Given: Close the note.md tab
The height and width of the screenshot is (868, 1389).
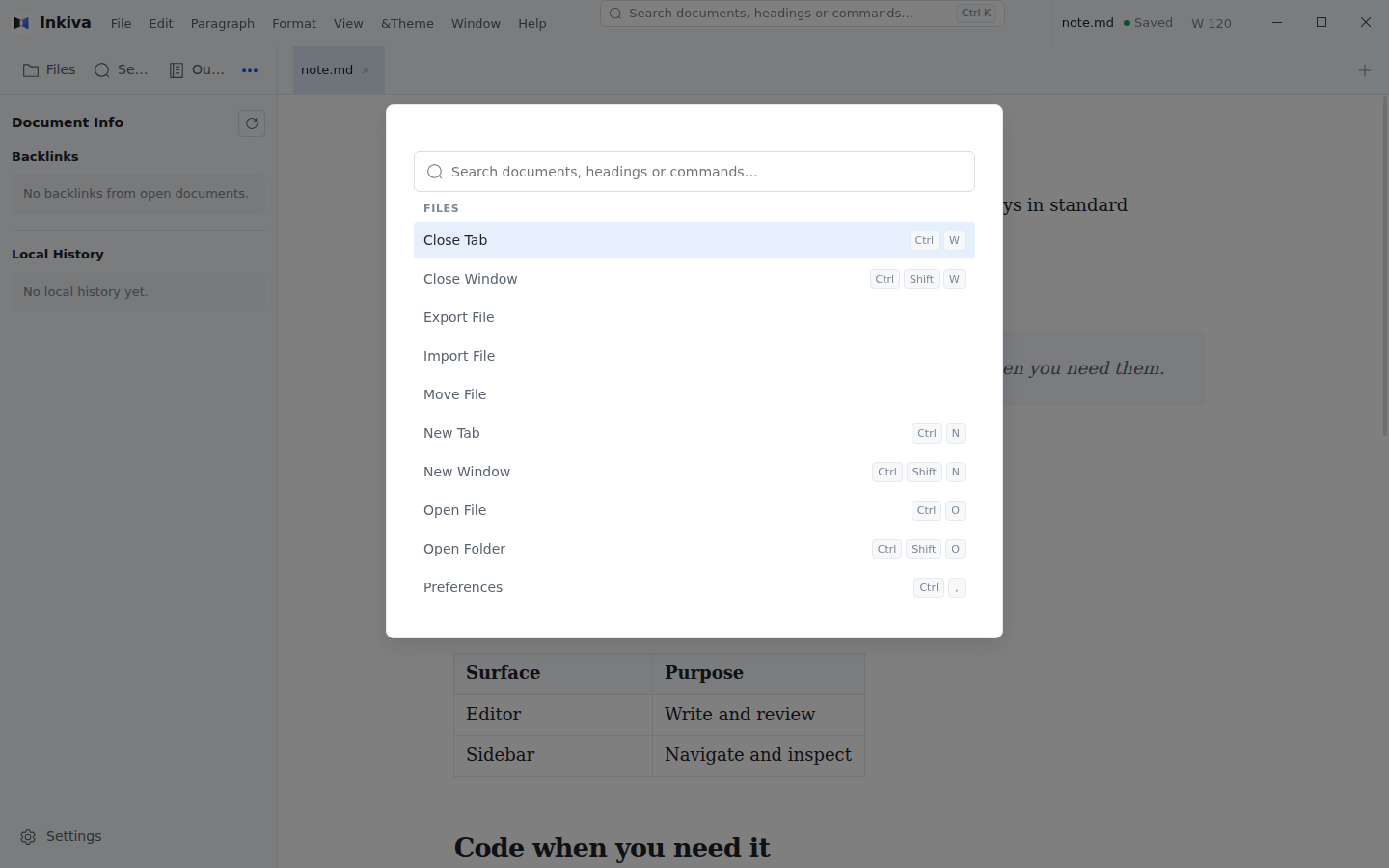Looking at the screenshot, I should [x=366, y=70].
